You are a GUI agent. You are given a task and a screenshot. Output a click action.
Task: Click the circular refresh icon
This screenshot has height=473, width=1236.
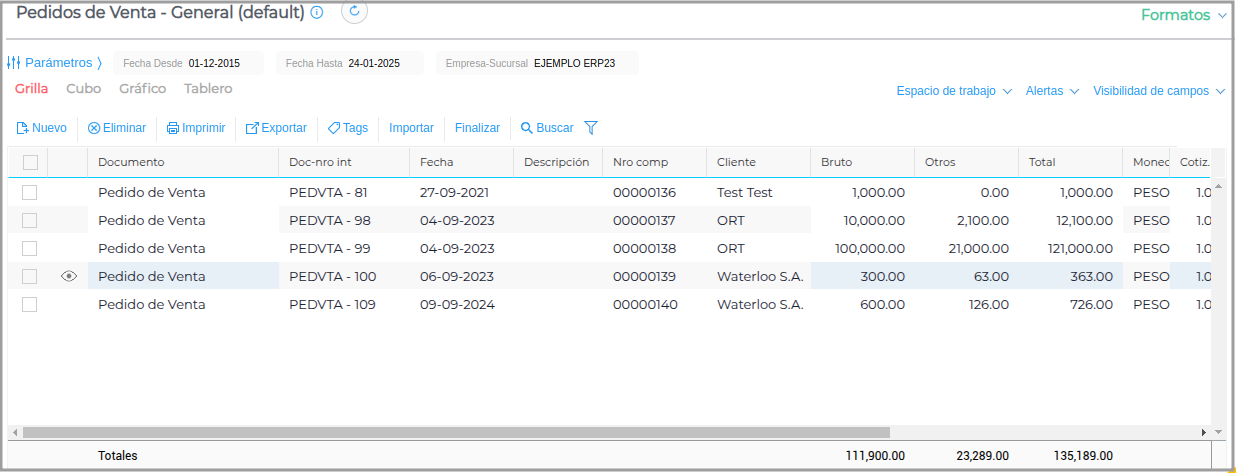pyautogui.click(x=355, y=11)
